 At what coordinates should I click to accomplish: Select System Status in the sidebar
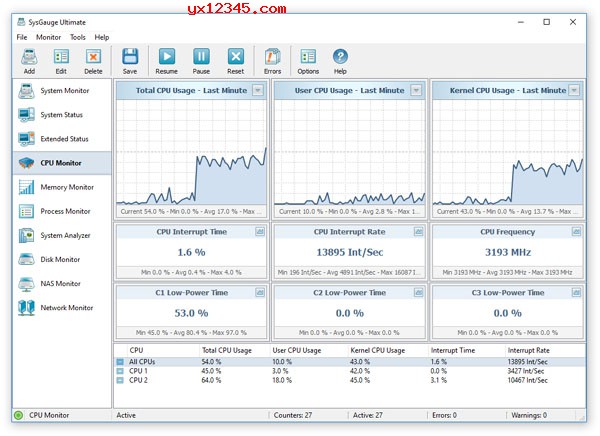coord(62,115)
